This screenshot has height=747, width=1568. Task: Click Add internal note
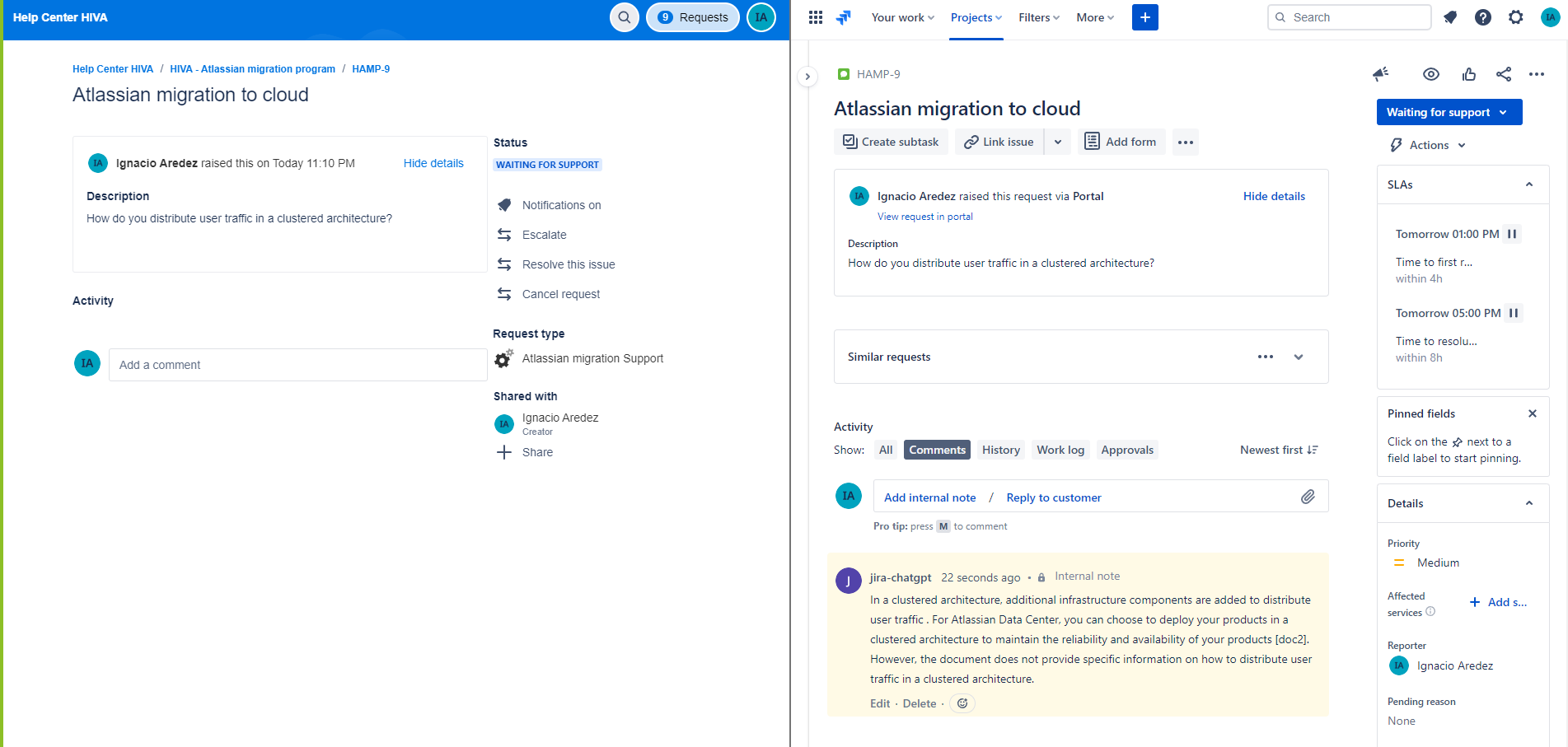tap(929, 497)
